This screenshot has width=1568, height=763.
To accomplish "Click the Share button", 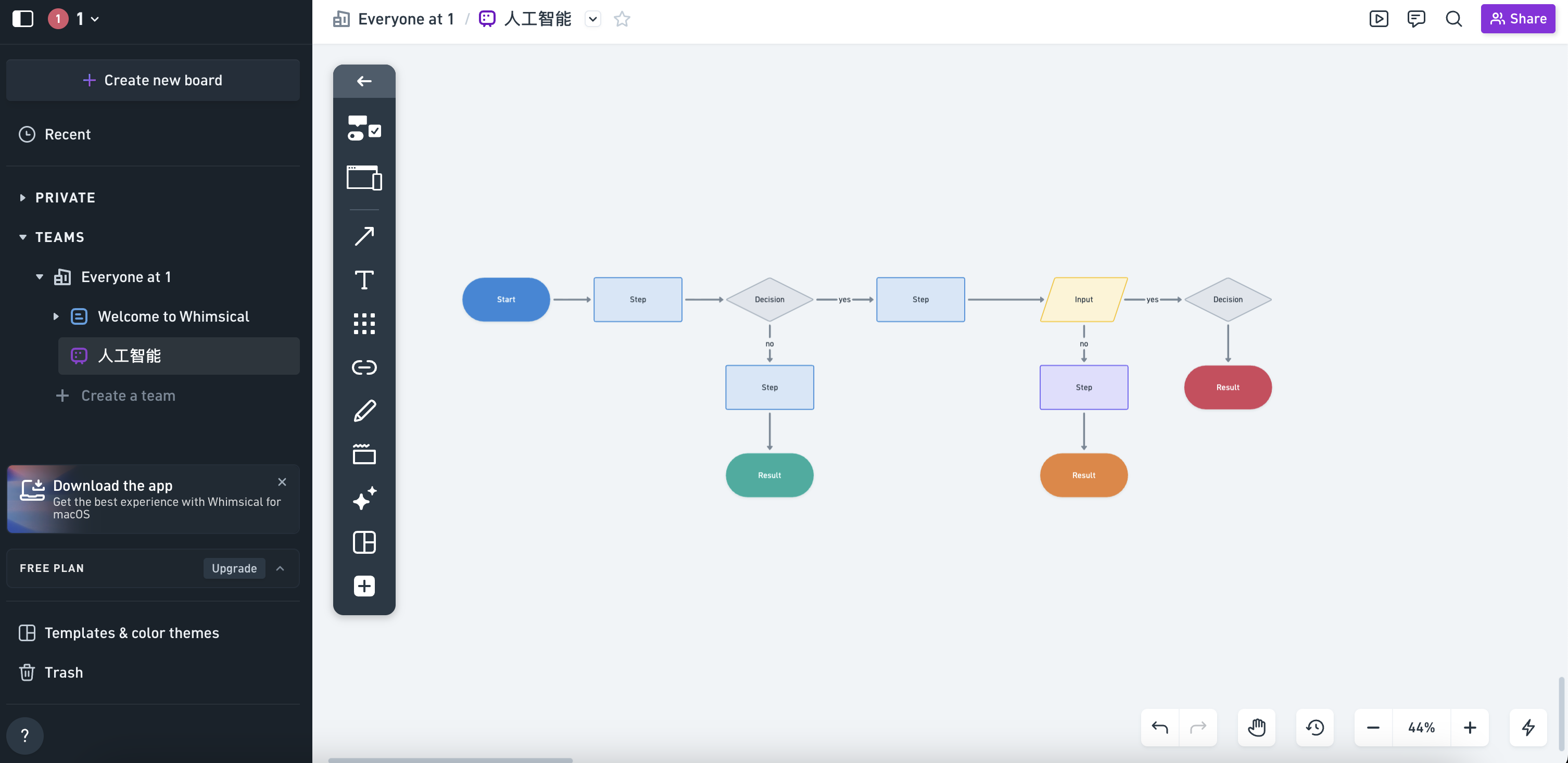I will point(1518,19).
